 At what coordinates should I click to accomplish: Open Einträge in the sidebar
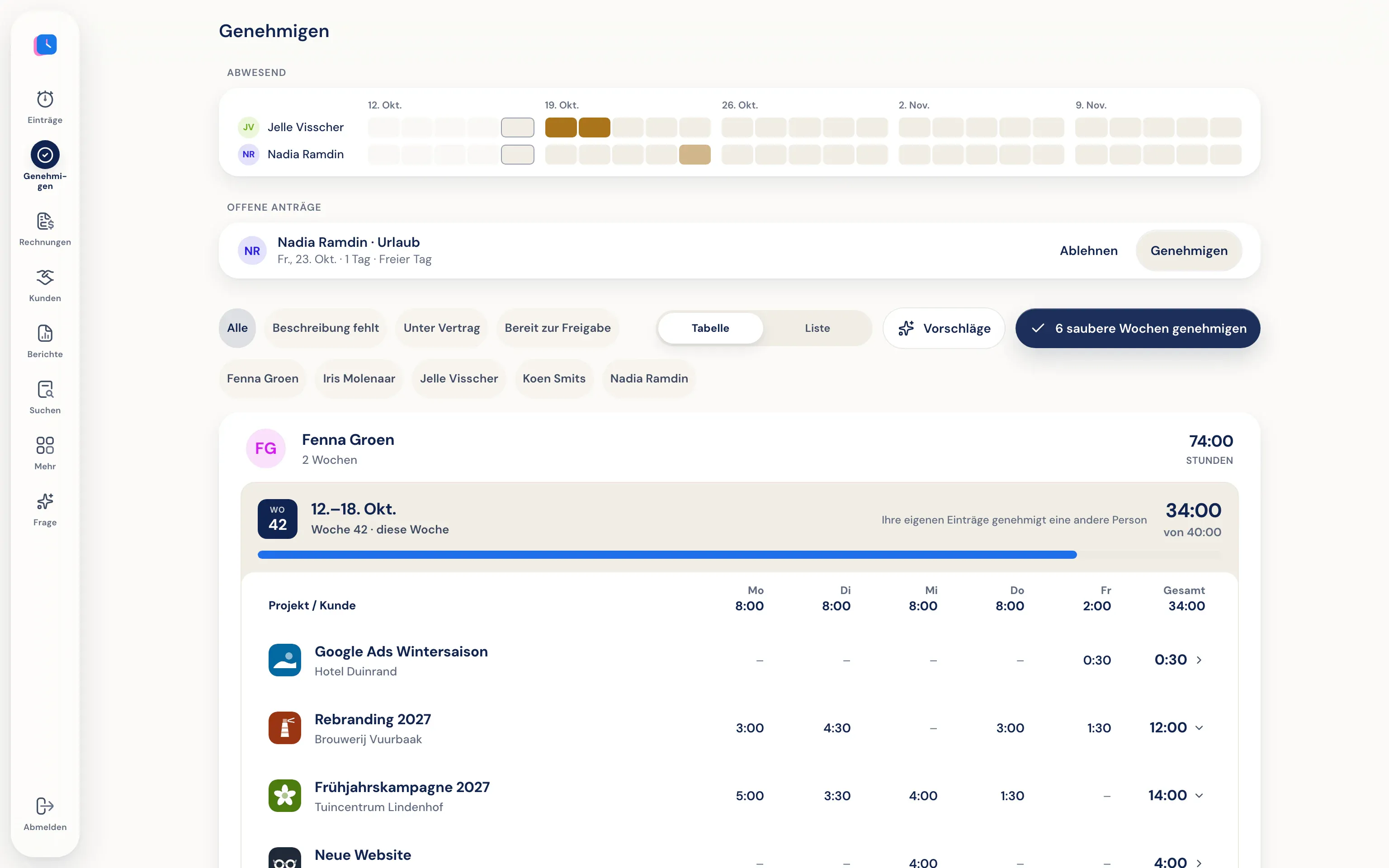click(45, 107)
